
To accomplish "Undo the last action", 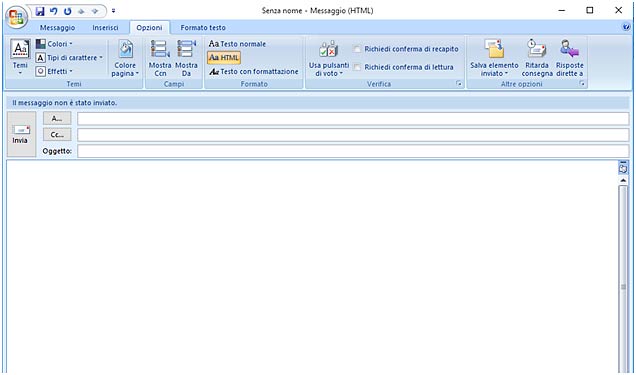I will (x=54, y=11).
